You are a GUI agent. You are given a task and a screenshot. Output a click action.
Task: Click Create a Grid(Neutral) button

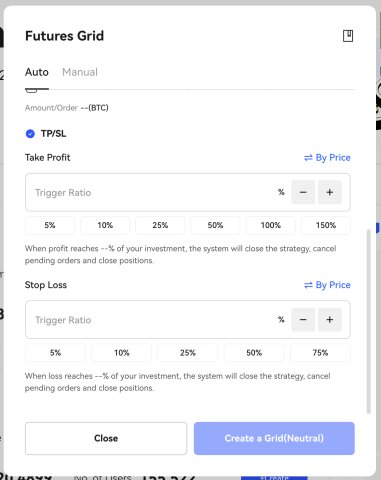274,438
